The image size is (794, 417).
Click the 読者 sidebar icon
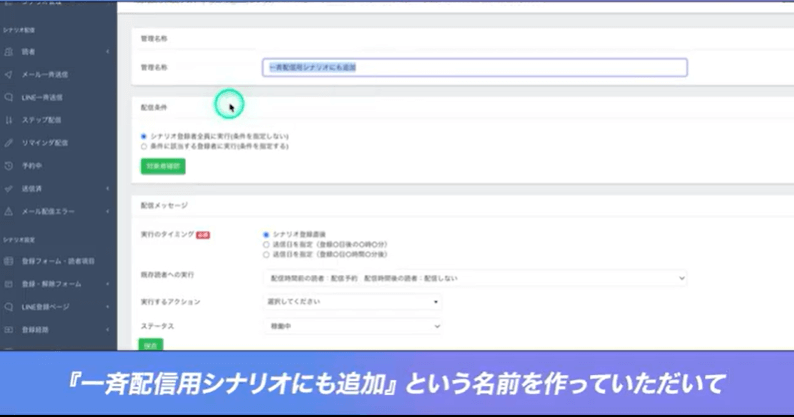[9, 50]
